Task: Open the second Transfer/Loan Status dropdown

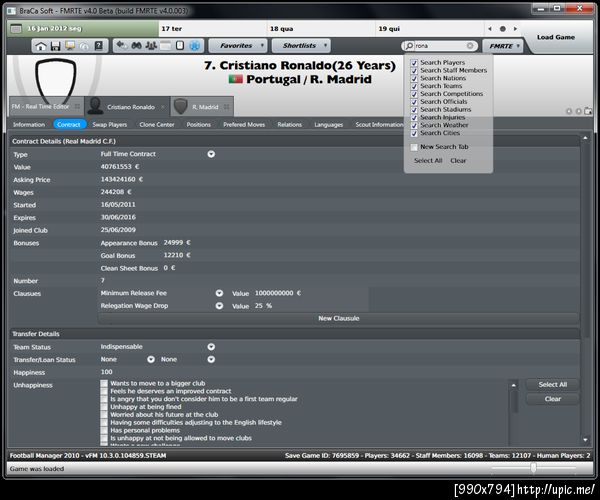Action: tap(211, 359)
